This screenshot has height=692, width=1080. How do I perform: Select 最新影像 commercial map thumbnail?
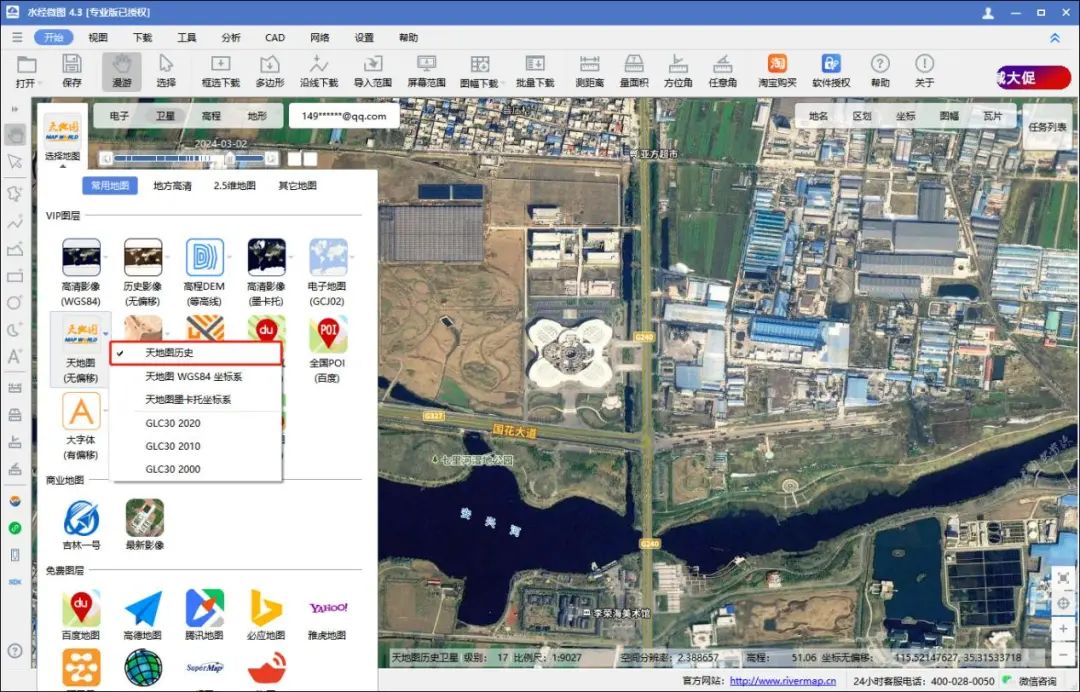(x=145, y=518)
